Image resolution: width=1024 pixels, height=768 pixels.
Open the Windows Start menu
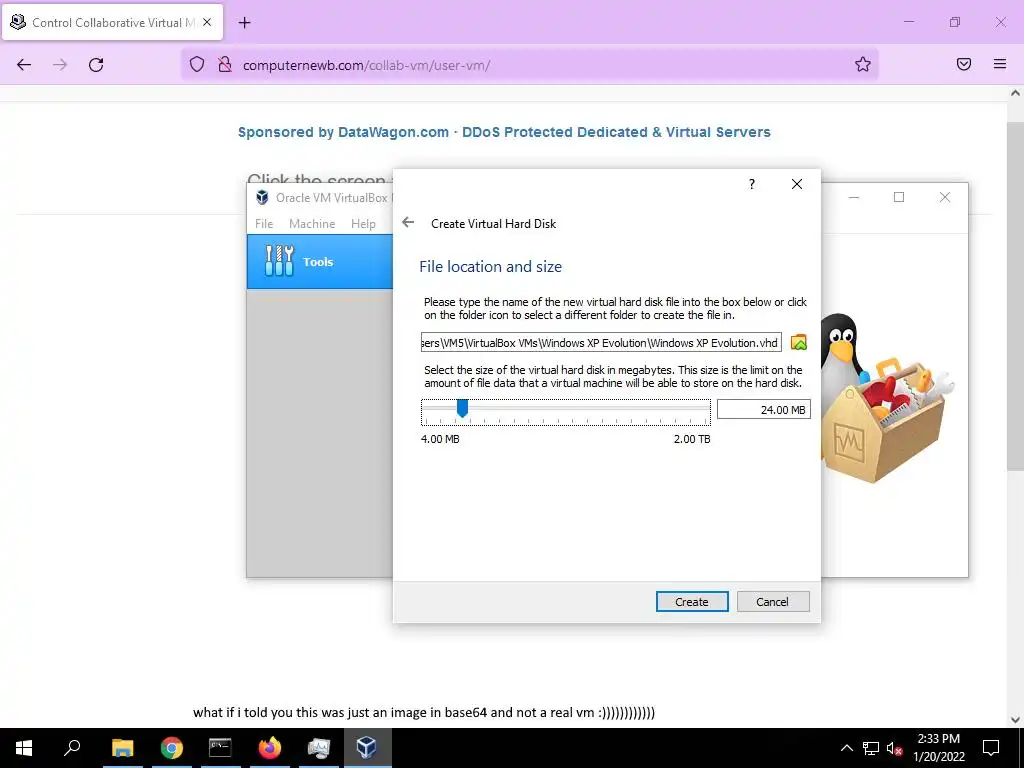click(x=24, y=748)
